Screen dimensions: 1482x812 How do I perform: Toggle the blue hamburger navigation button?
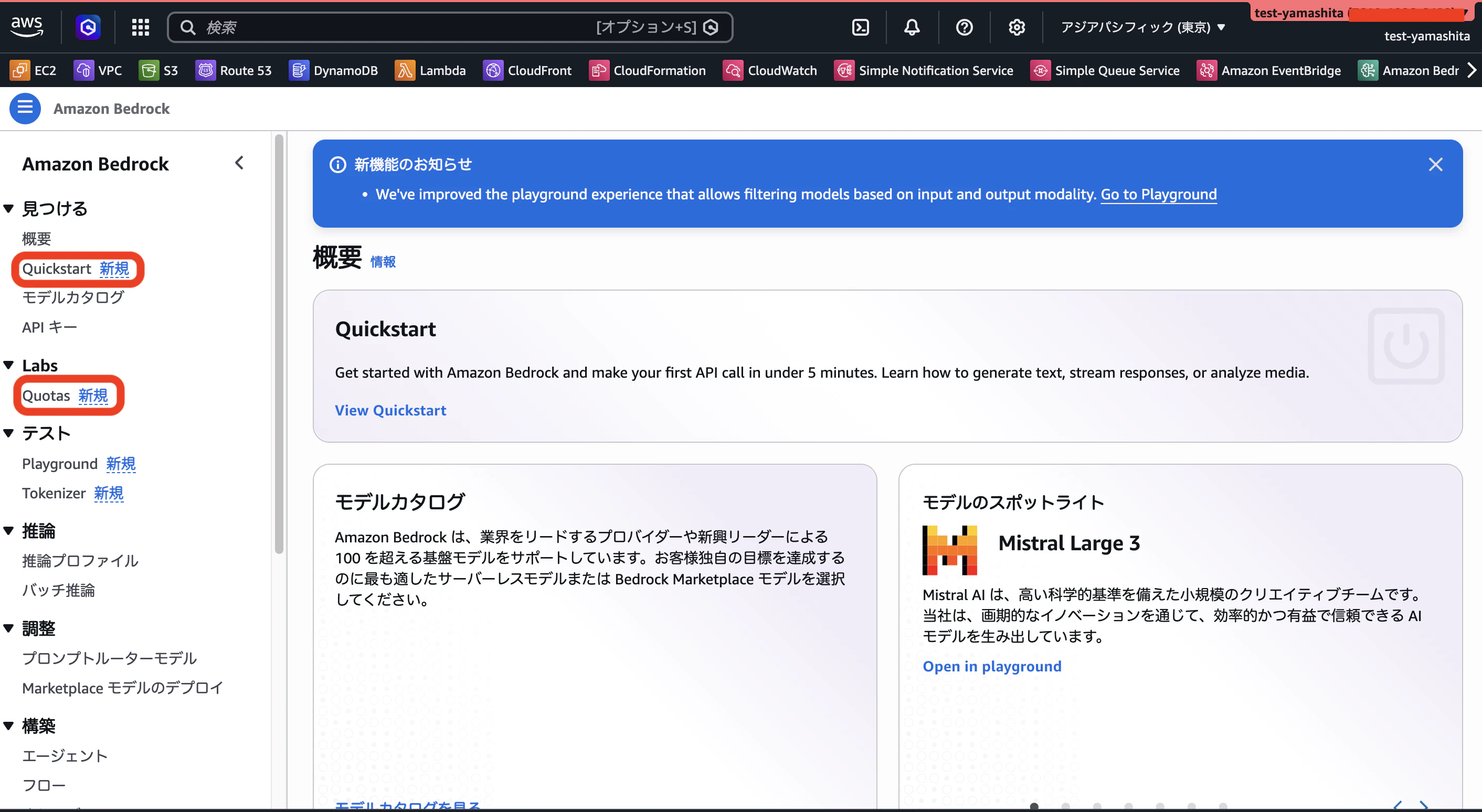[x=25, y=108]
